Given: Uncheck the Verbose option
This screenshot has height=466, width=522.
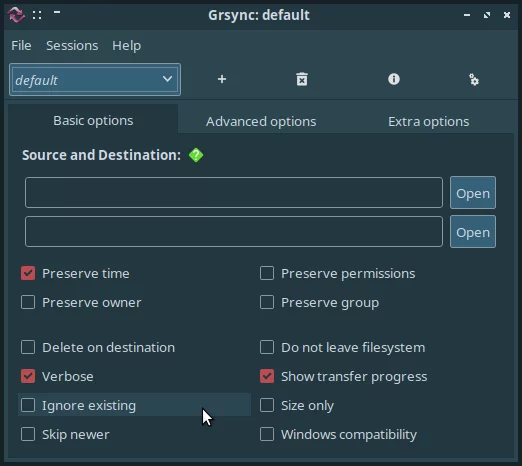Looking at the screenshot, I should click(x=28, y=376).
